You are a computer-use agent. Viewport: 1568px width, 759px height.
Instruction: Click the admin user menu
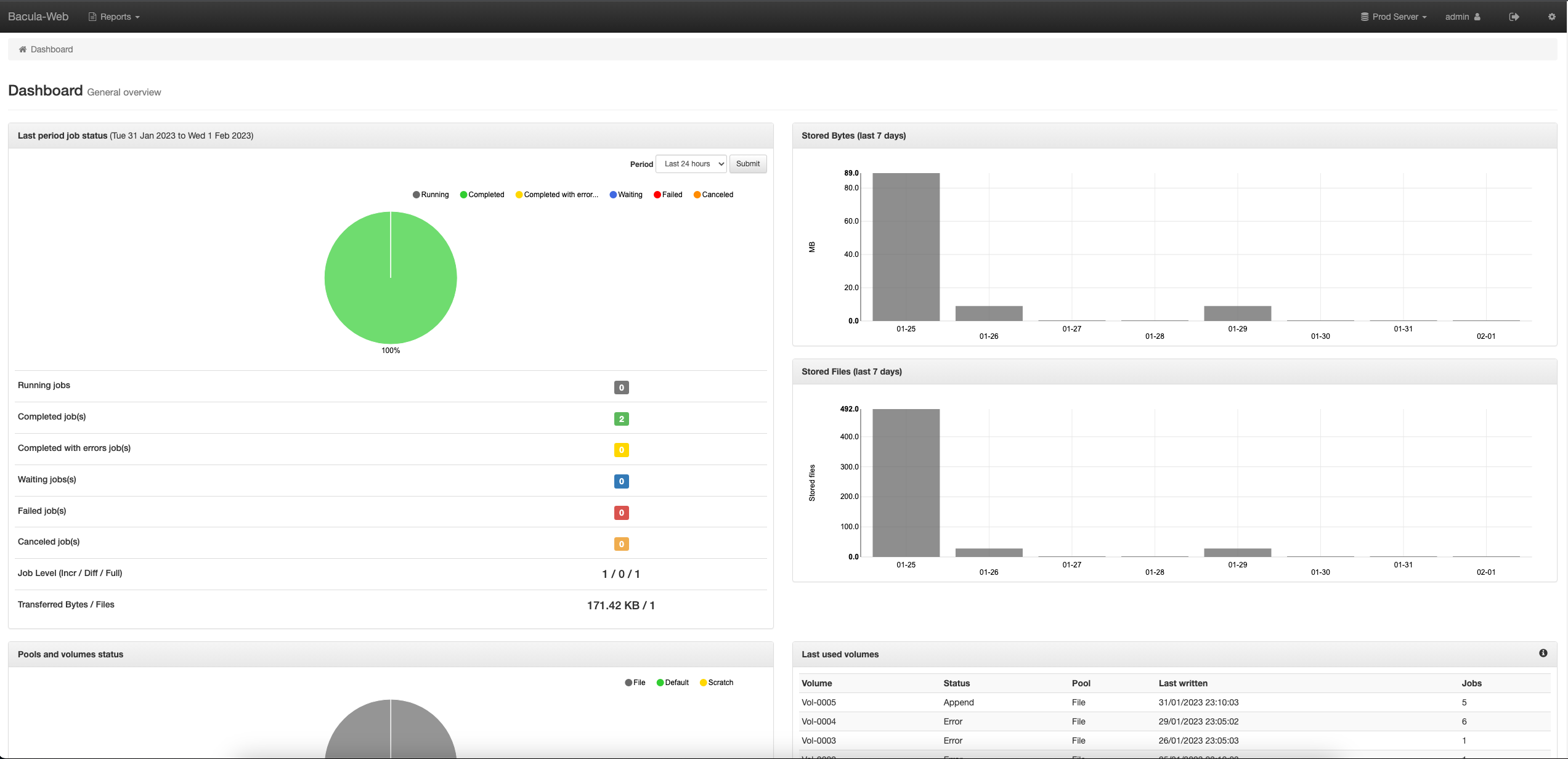click(1463, 17)
